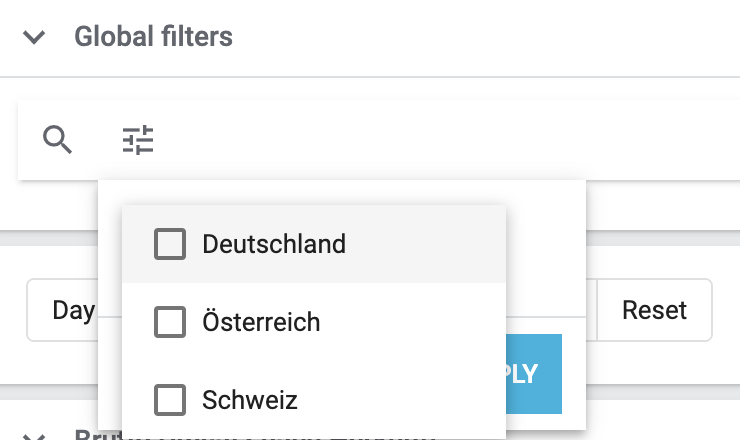
Task: Pick the Schweiz list entry text
Action: (x=249, y=400)
